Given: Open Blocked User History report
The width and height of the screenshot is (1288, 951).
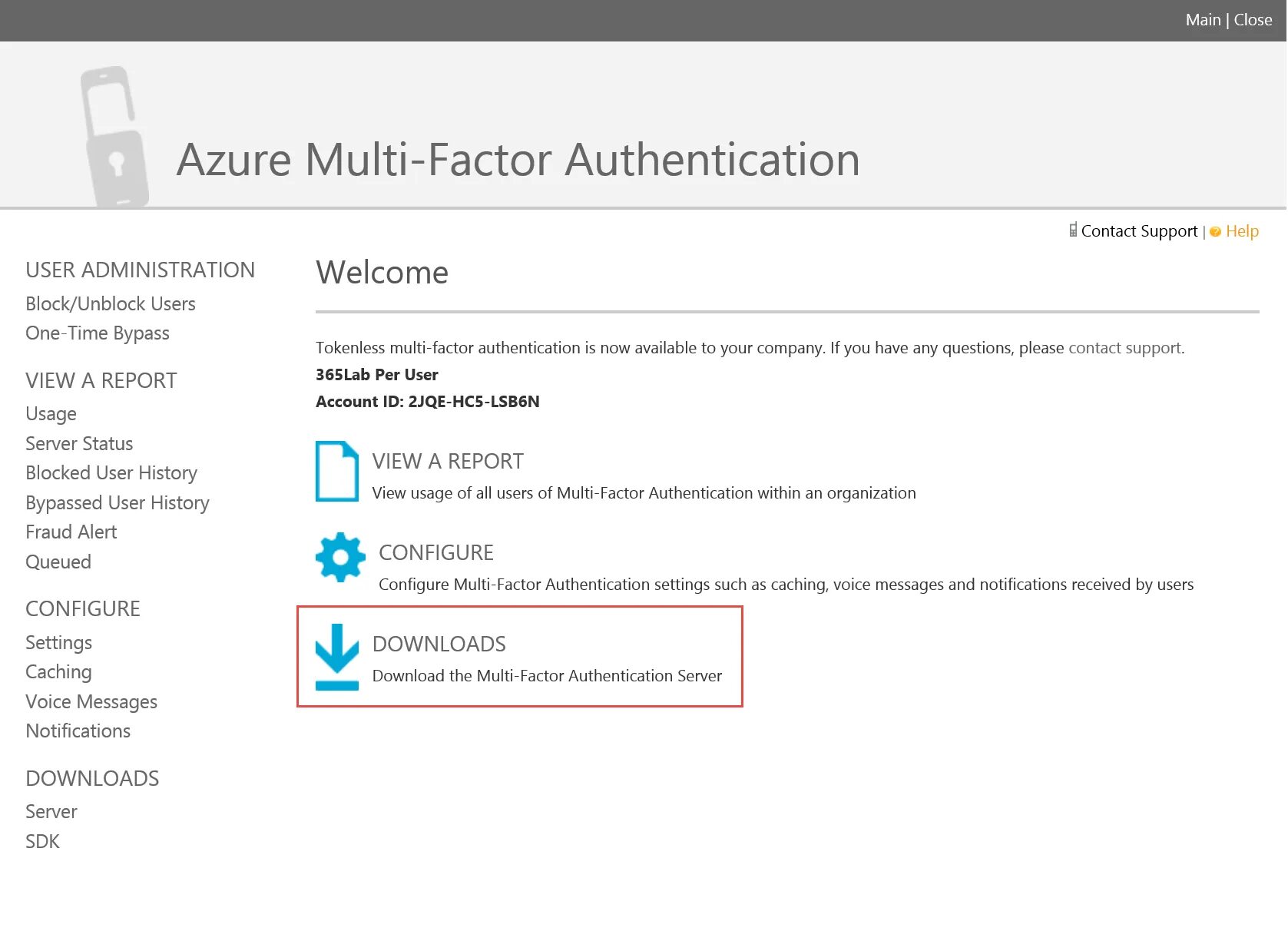Looking at the screenshot, I should click(111, 473).
